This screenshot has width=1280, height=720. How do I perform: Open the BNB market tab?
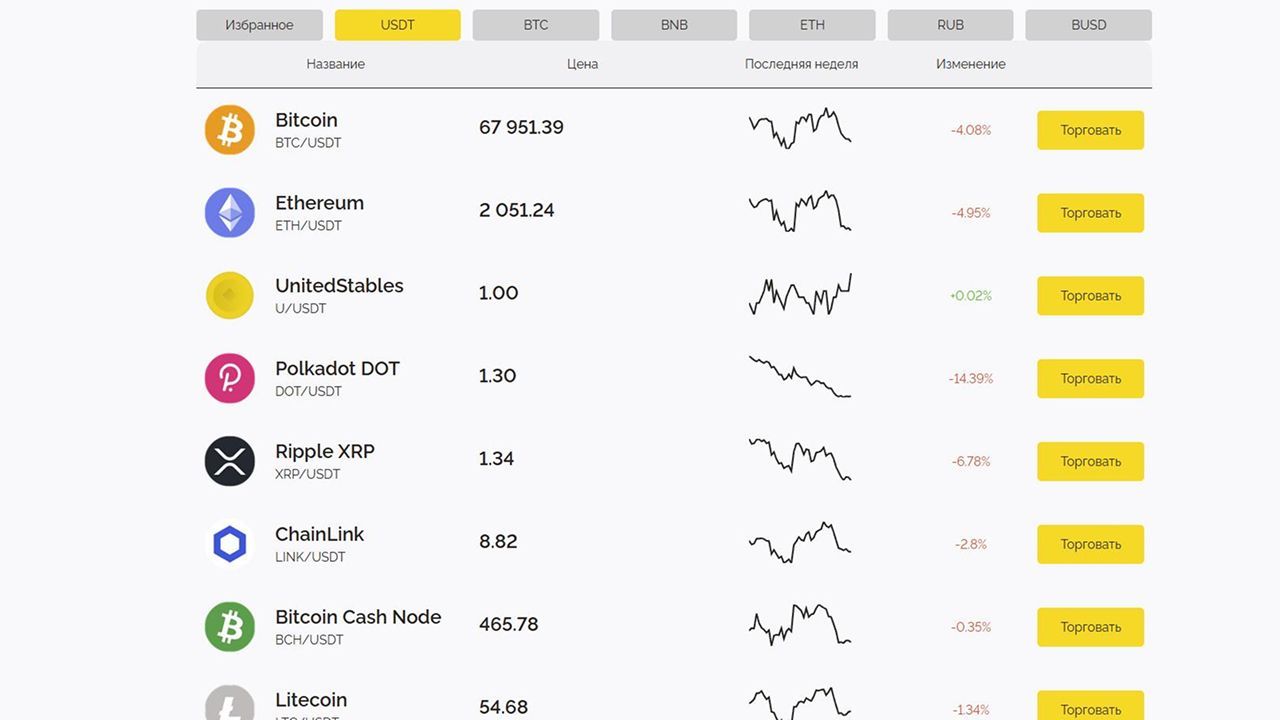[x=674, y=25]
